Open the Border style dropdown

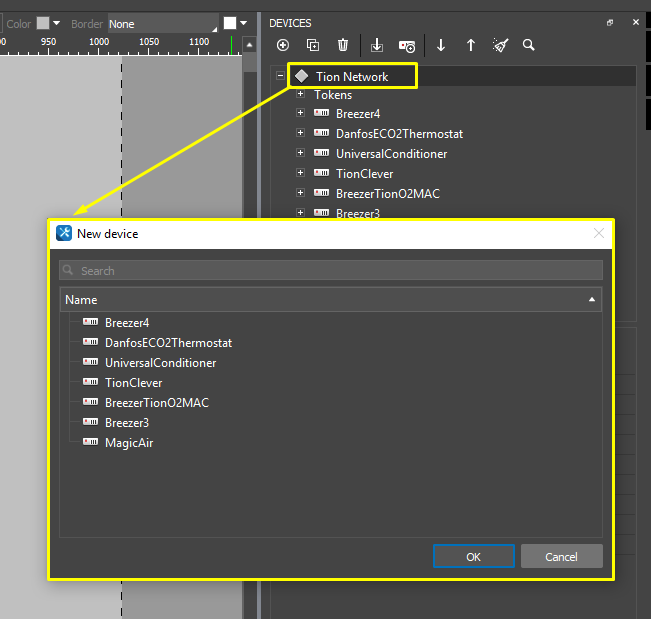coord(162,23)
